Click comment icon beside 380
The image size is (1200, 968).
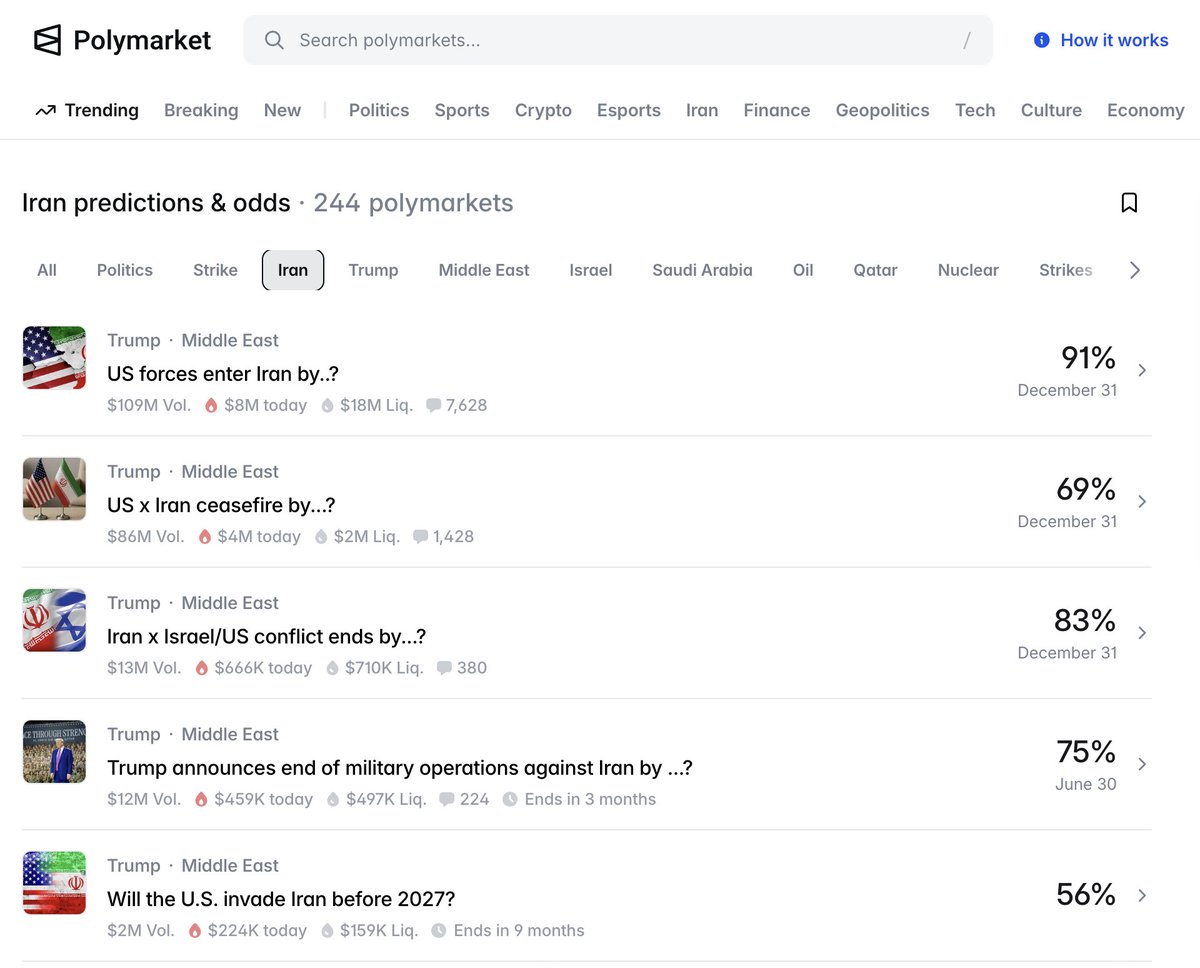pyautogui.click(x=444, y=668)
